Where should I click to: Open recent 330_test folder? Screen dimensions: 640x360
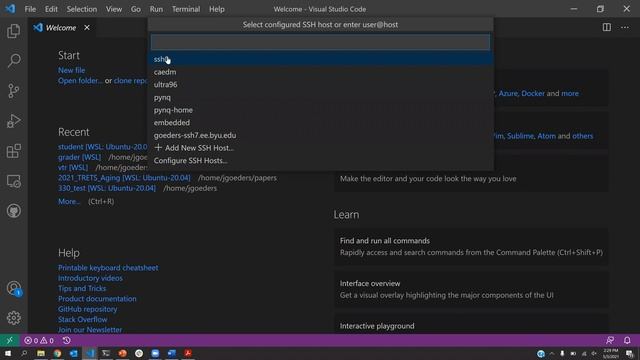tap(107, 188)
